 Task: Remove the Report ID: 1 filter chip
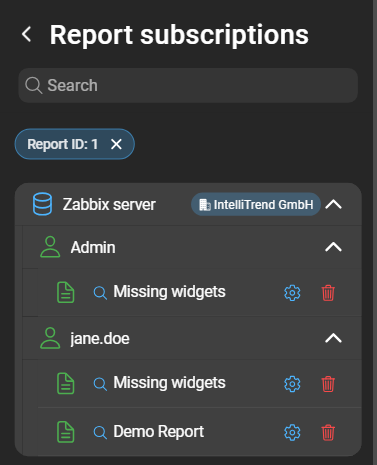pyautogui.click(x=116, y=144)
